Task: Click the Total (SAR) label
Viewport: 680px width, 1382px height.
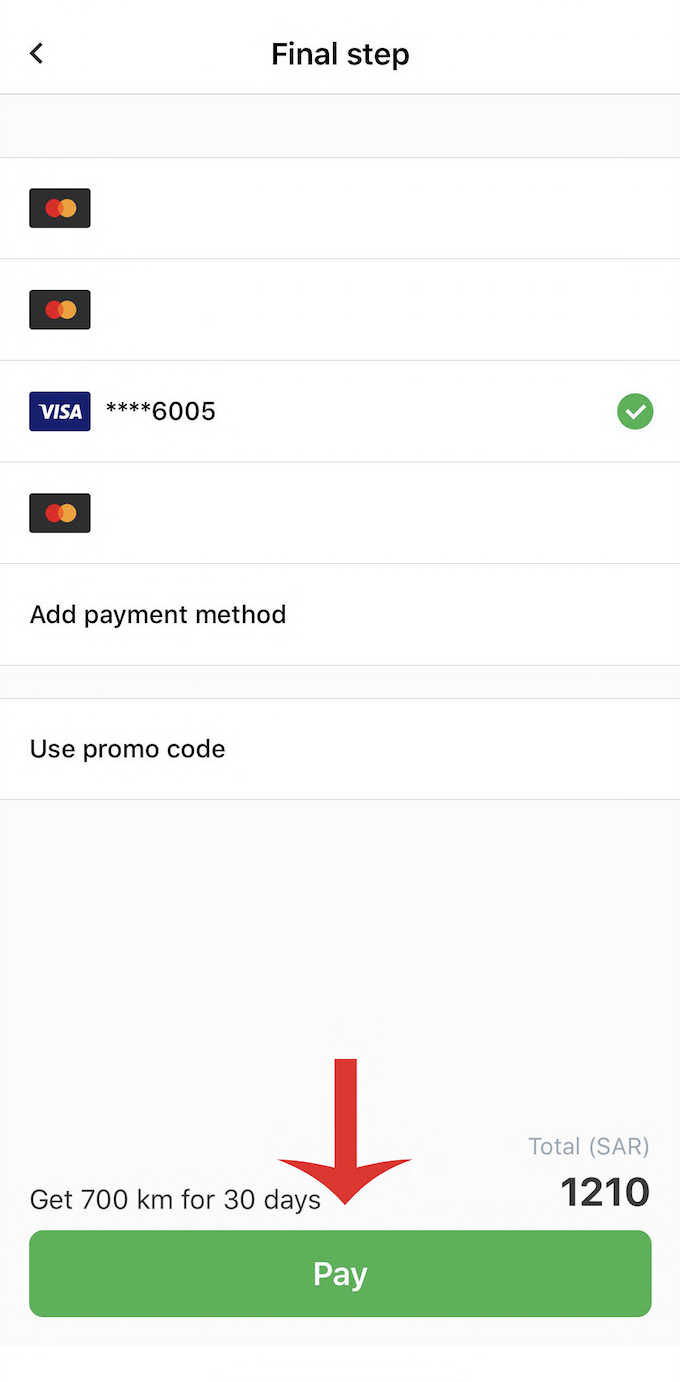Action: 589,1146
